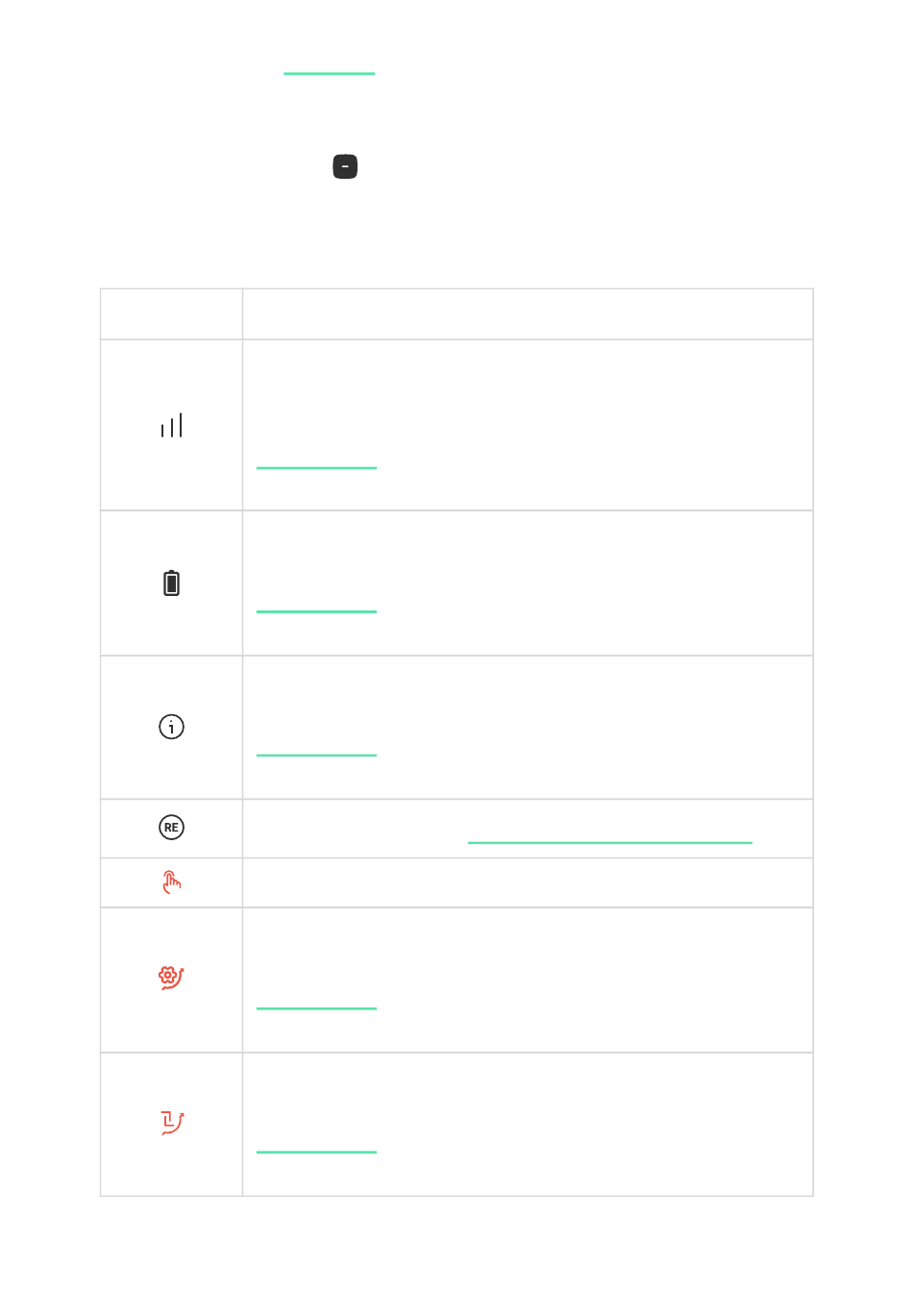Click the blank area left of the RE row link

(x=356, y=829)
